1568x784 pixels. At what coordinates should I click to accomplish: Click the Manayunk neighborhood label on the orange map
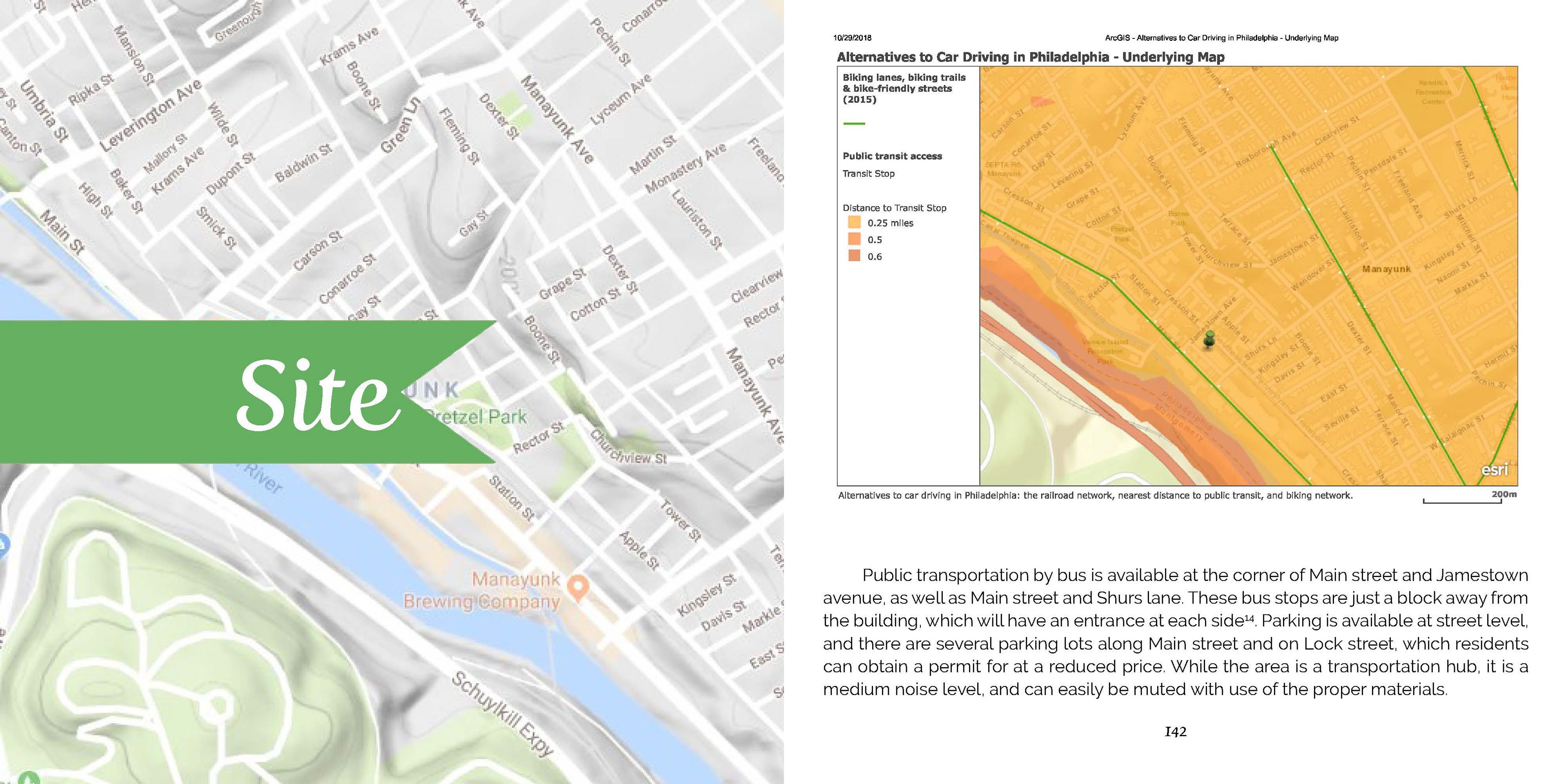1386,269
